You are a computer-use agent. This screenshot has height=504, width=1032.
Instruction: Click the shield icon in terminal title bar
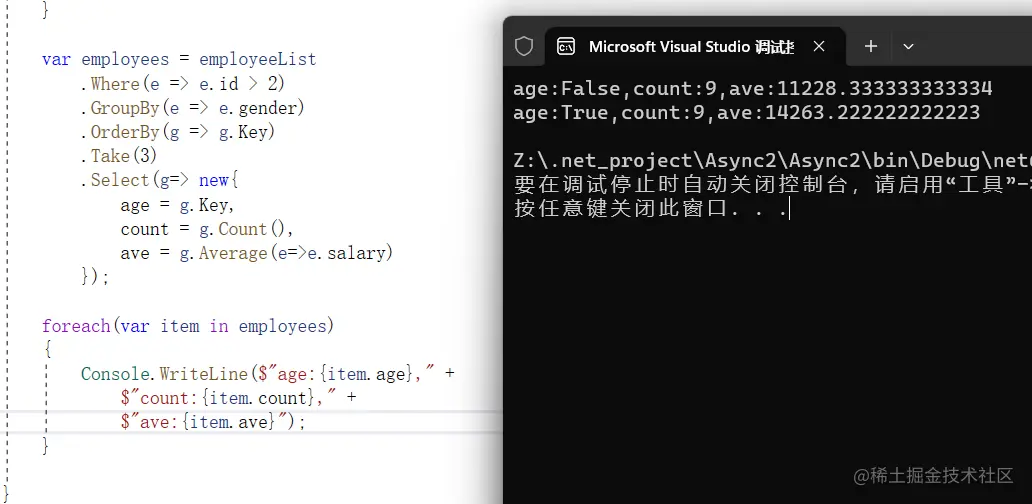[524, 47]
